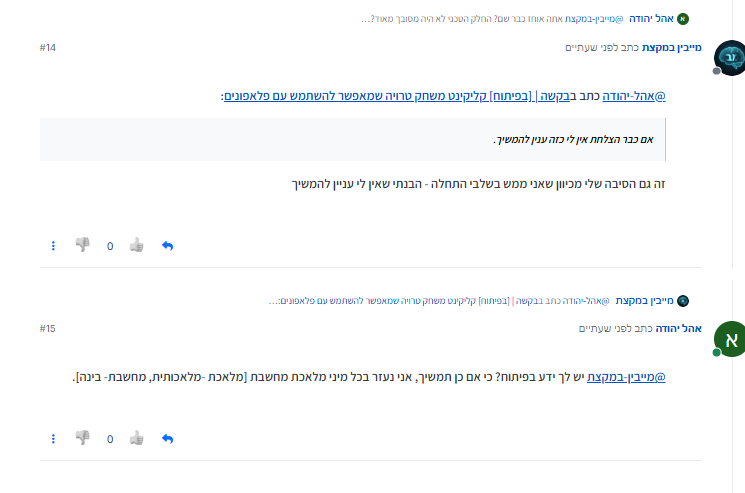This screenshot has width=745, height=493.
Task: Upvote post #14 thumbs up
Action: [x=137, y=245]
